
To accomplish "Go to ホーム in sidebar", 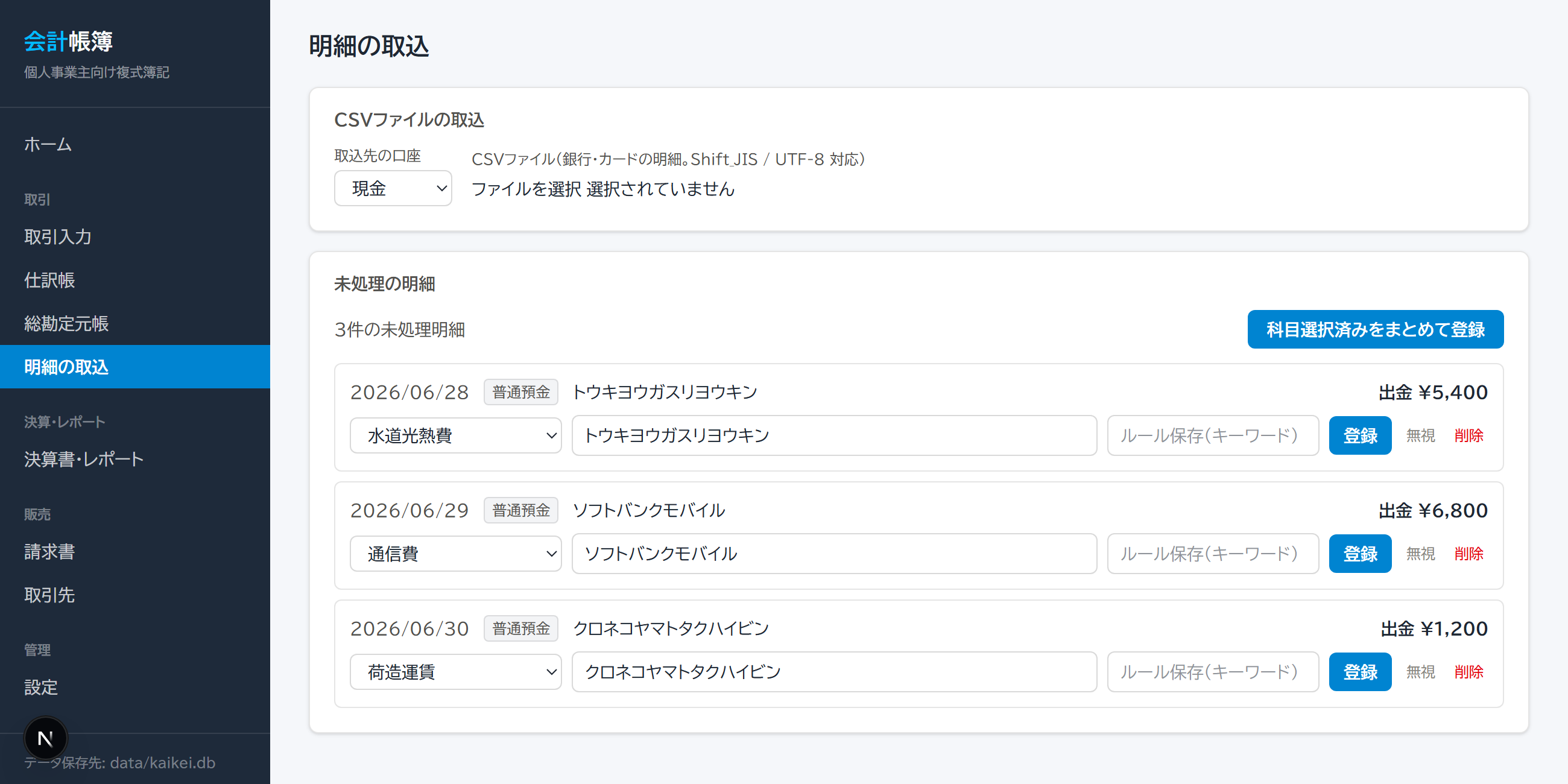I will pos(135,144).
